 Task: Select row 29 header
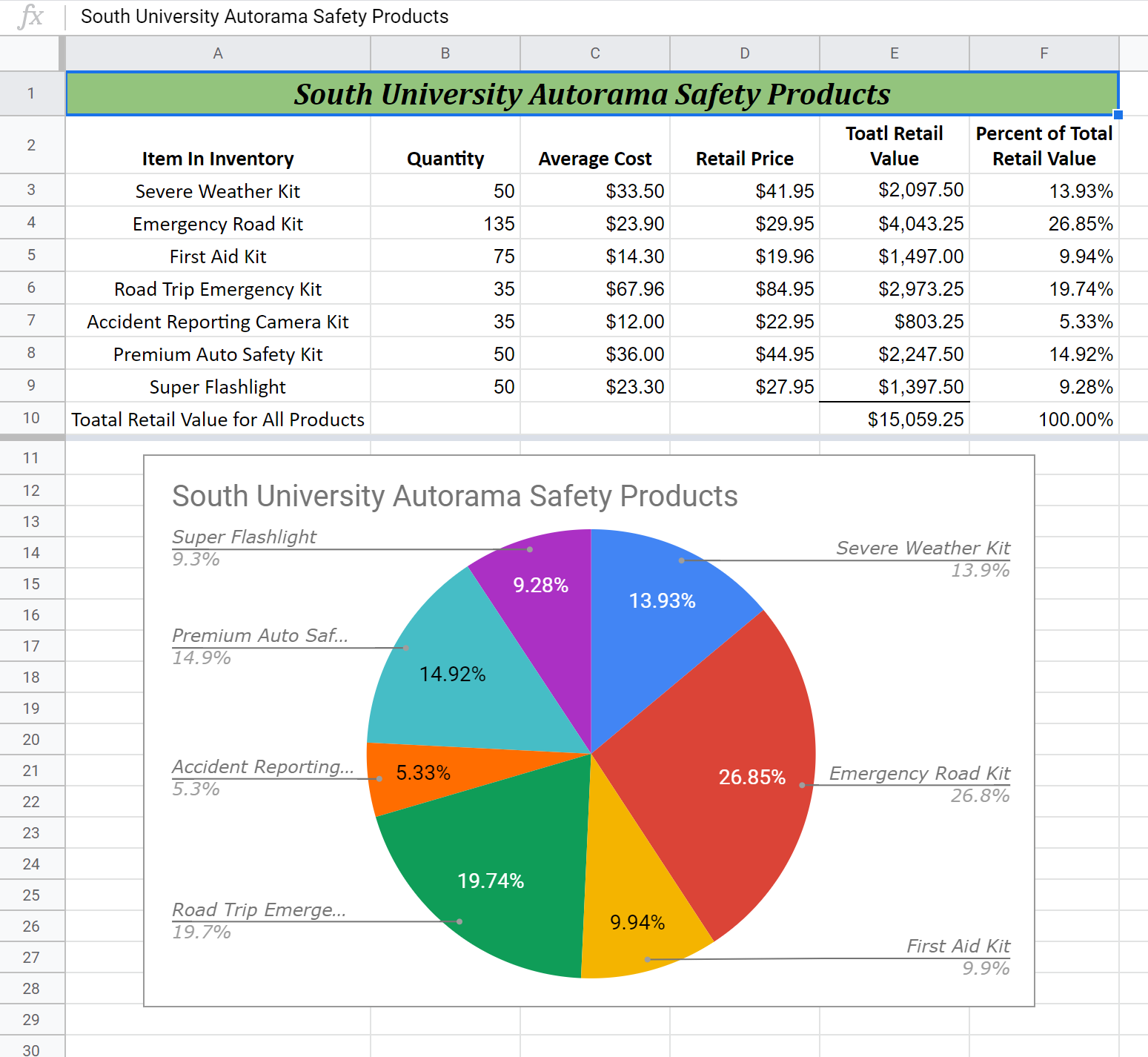click(x=31, y=1020)
